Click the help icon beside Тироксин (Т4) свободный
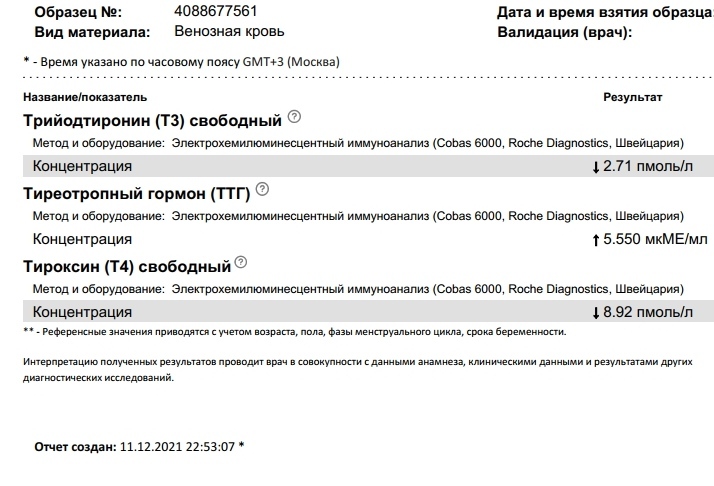 [x=240, y=263]
